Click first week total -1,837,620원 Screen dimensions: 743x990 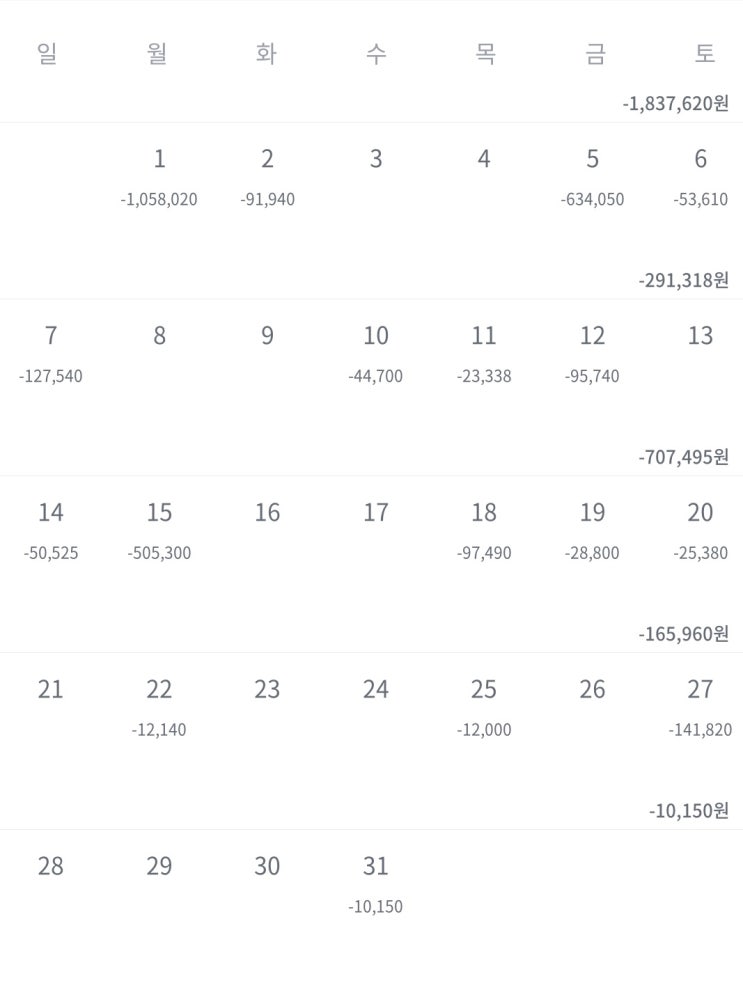point(675,103)
